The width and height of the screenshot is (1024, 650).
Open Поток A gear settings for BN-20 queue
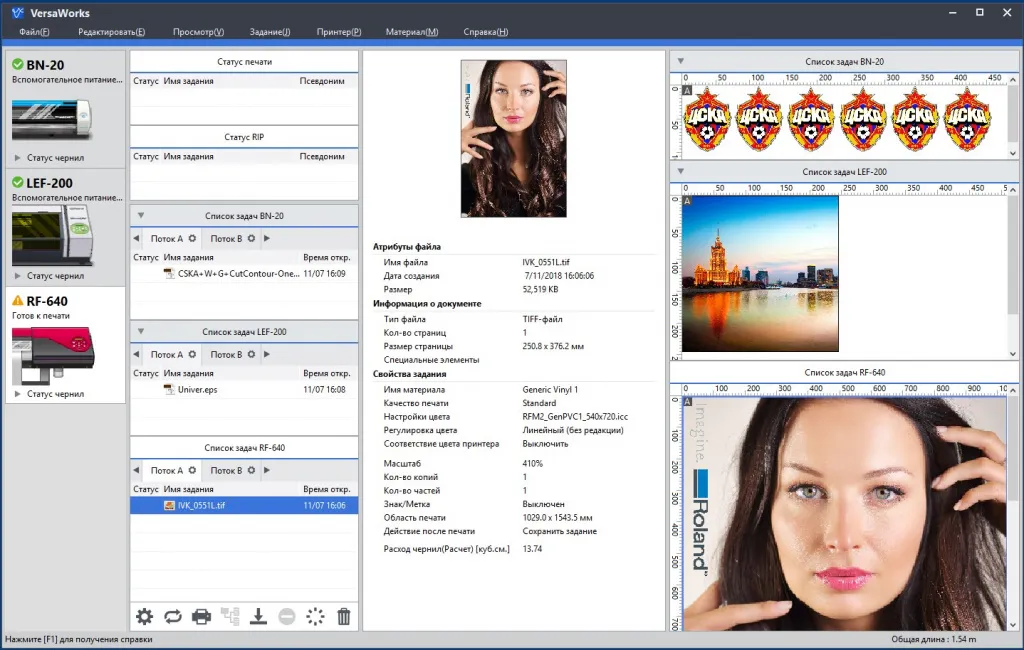[192, 239]
